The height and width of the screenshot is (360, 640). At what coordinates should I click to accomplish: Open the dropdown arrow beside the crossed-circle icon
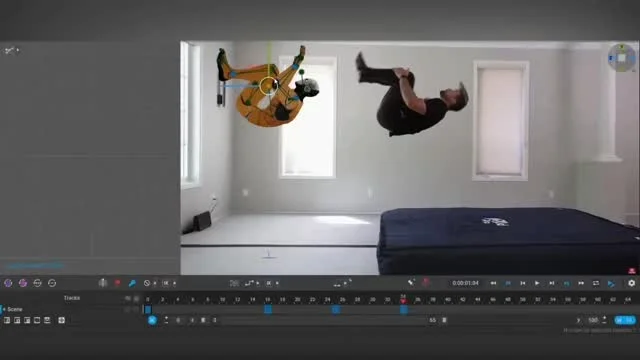tap(154, 283)
